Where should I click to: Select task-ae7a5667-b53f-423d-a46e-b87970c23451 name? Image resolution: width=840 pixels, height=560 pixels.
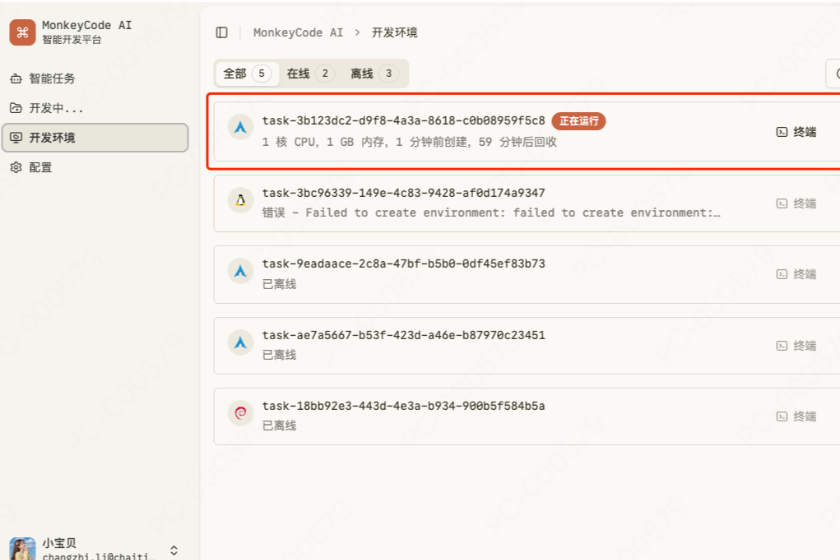[403, 335]
